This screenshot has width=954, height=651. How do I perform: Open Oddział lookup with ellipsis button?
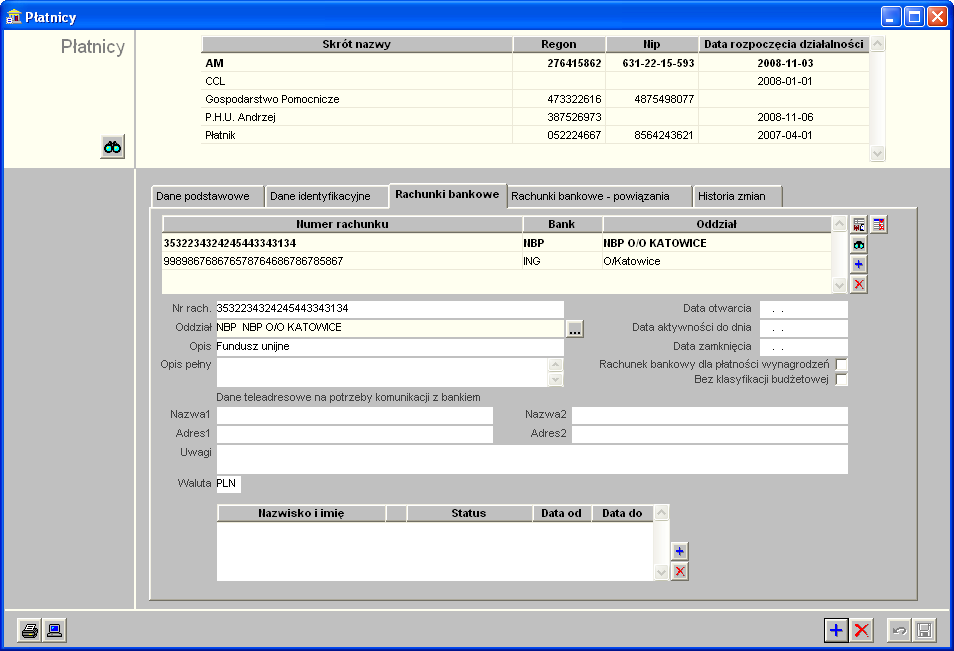[x=575, y=329]
